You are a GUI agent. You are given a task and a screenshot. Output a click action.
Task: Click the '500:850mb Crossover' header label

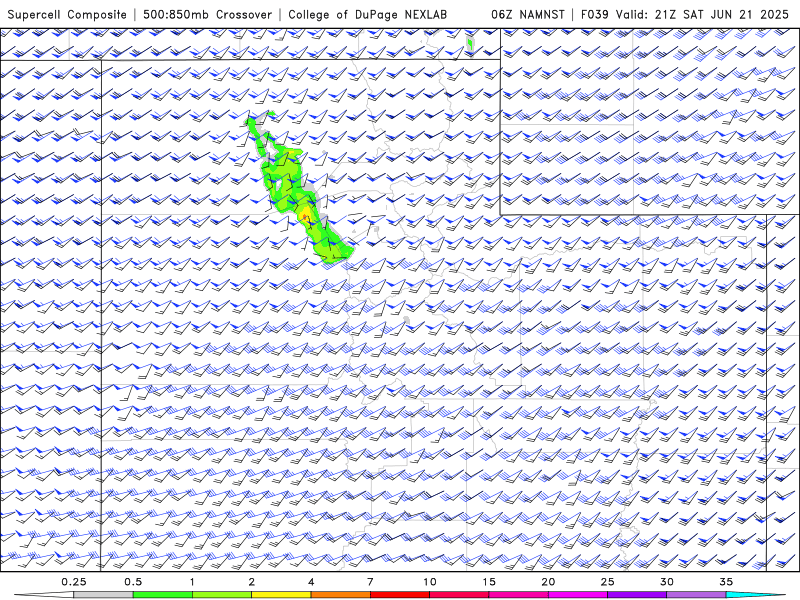click(x=207, y=14)
